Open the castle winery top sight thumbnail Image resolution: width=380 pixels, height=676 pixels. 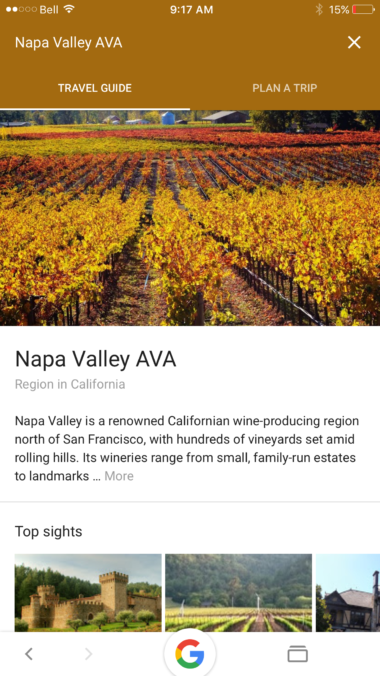point(88,593)
